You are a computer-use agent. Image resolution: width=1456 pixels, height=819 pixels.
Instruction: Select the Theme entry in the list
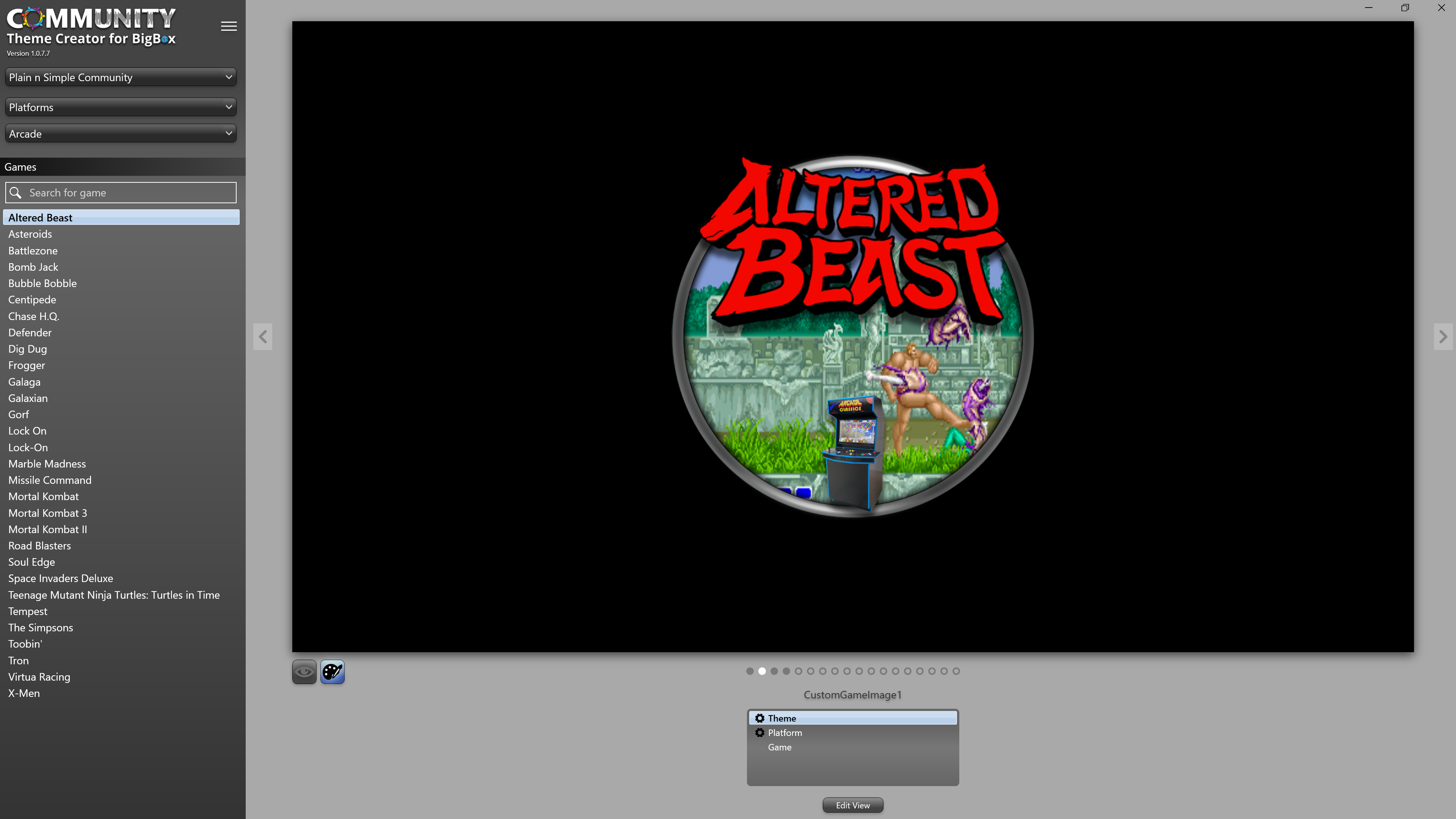click(x=853, y=719)
